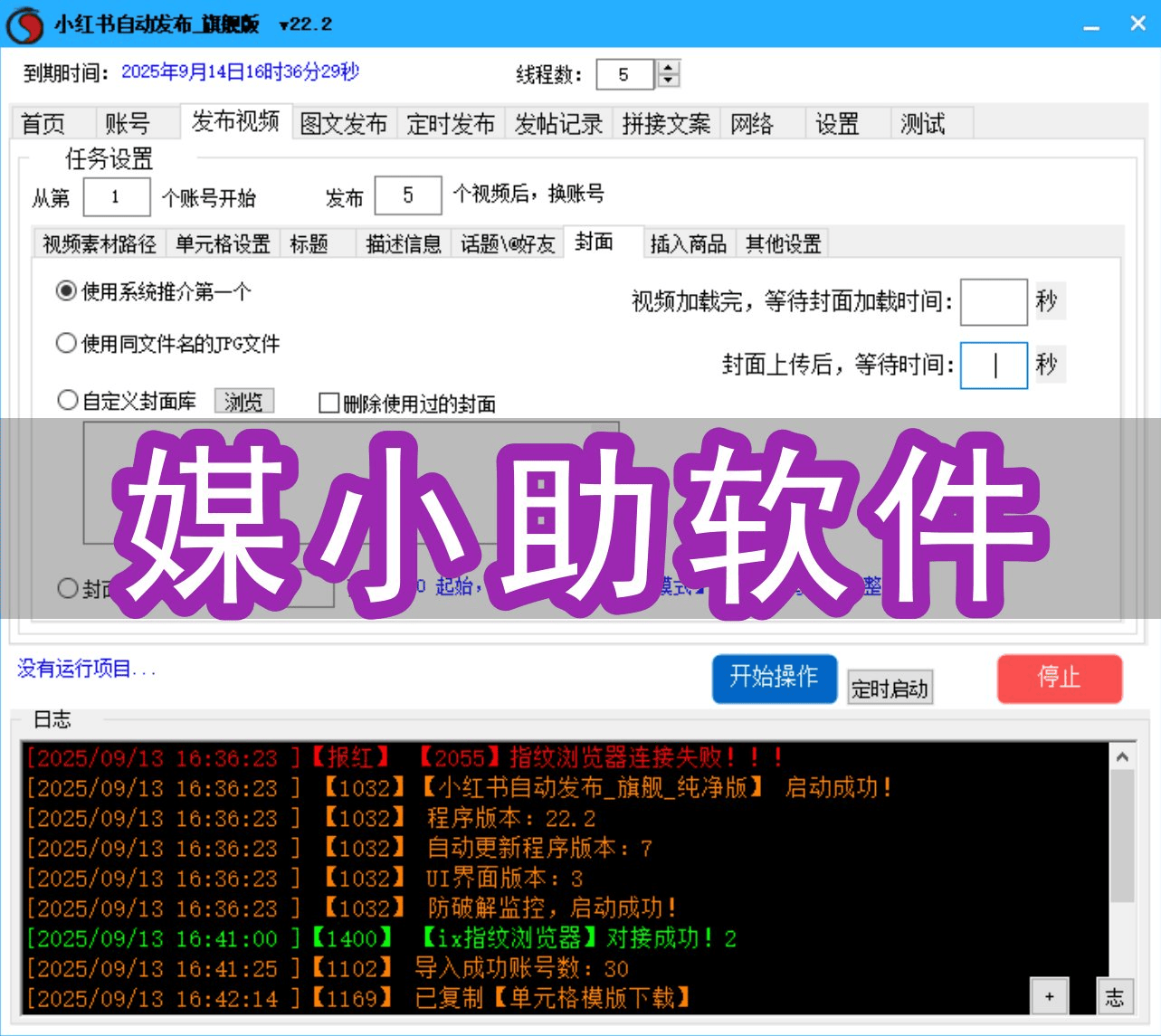Click the 线程数 number field
Viewport: 1161px width, 1036px height.
624,74
